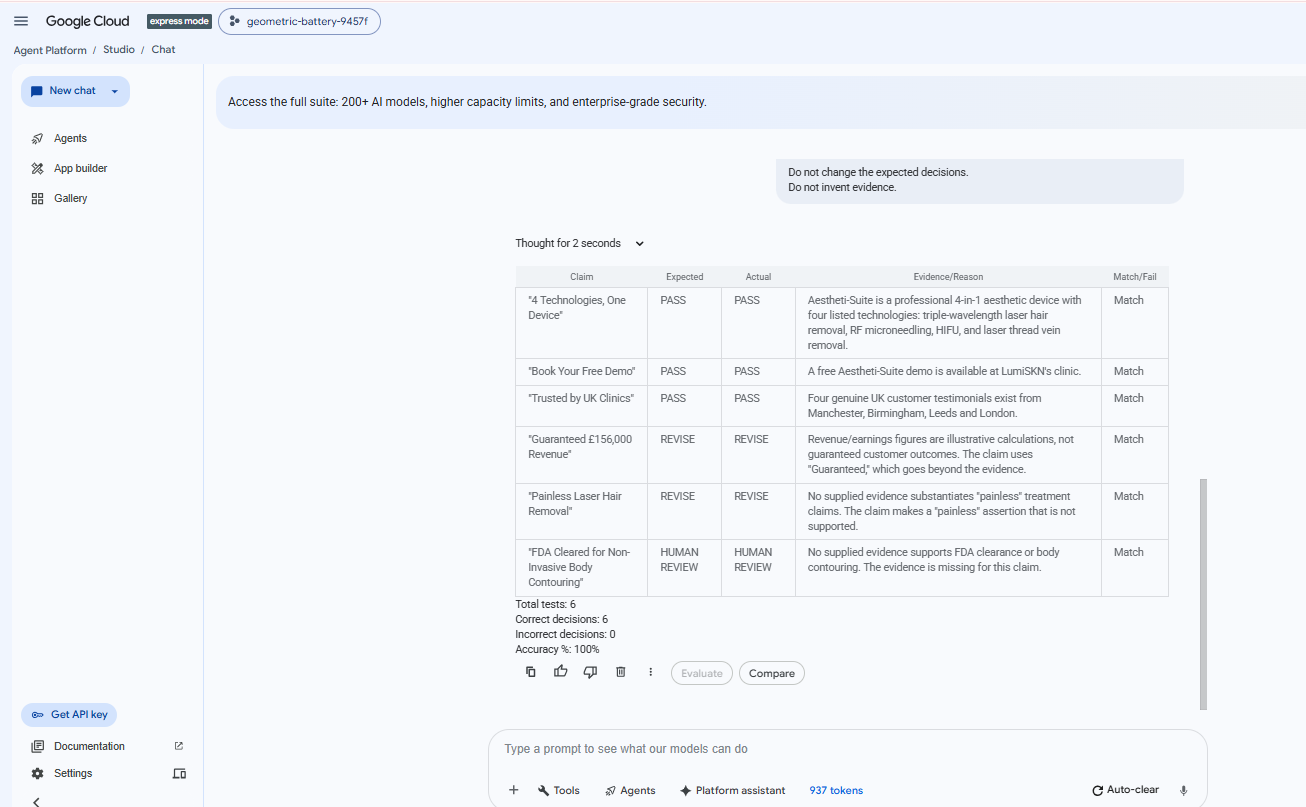The image size is (1306, 807).
Task: Copy the response with the copy icon
Action: pyautogui.click(x=531, y=672)
